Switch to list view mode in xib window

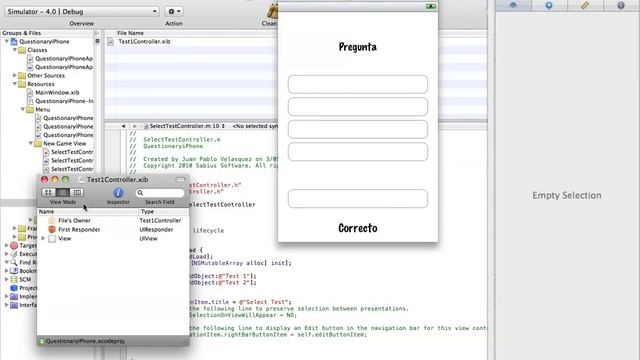tap(62, 192)
